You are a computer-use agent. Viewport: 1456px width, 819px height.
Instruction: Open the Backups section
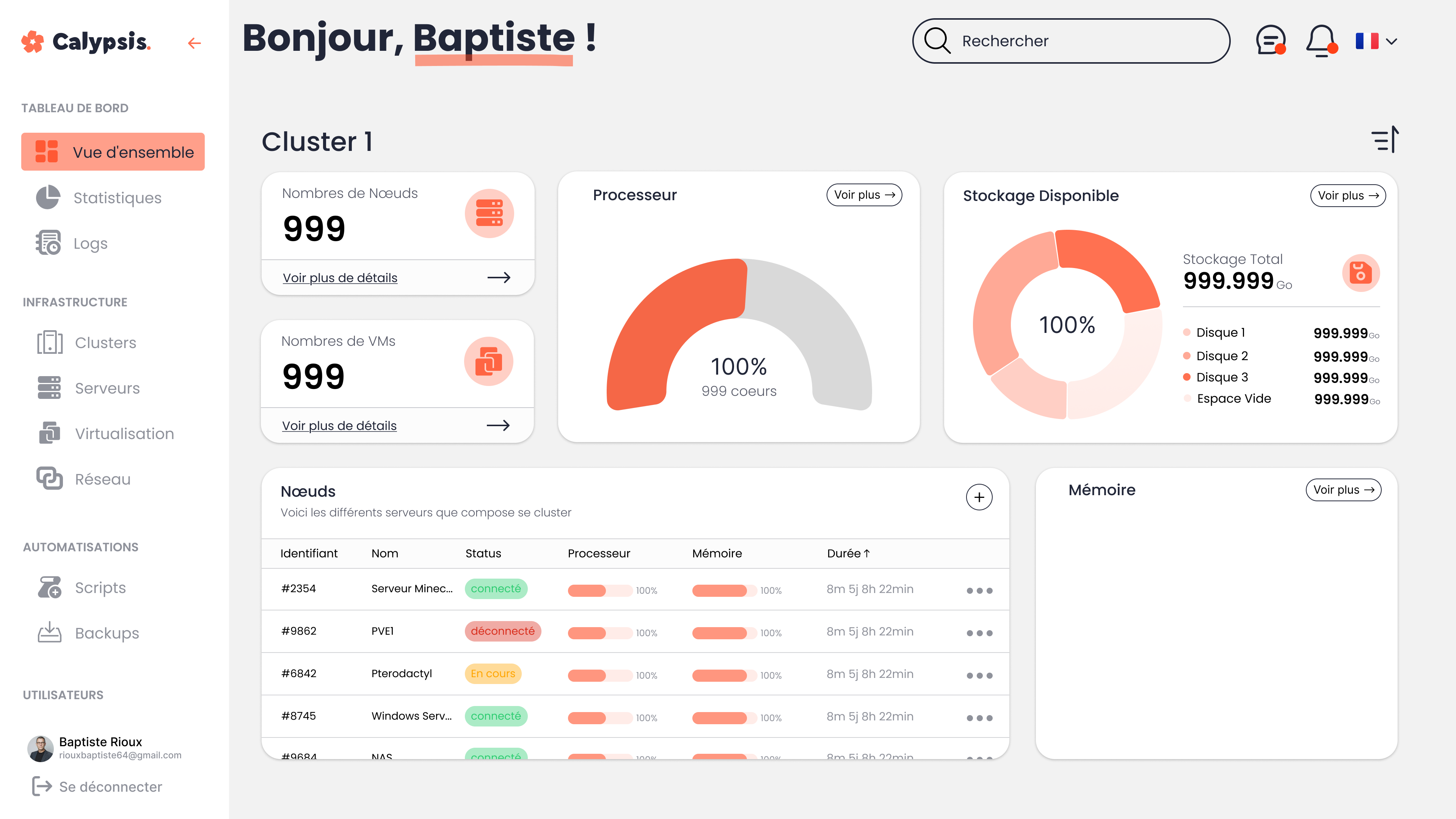coord(106,633)
